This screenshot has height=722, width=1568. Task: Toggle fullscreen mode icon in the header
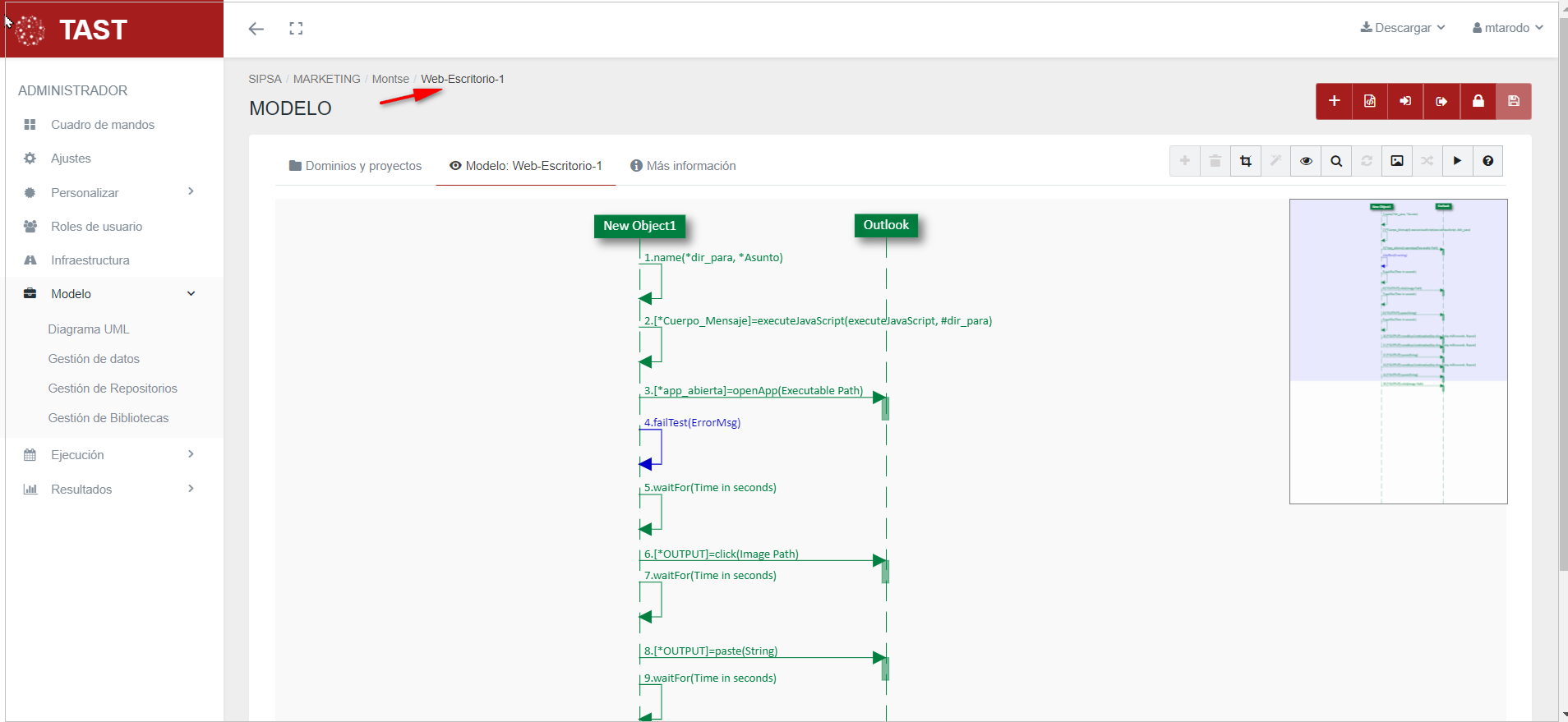[296, 29]
